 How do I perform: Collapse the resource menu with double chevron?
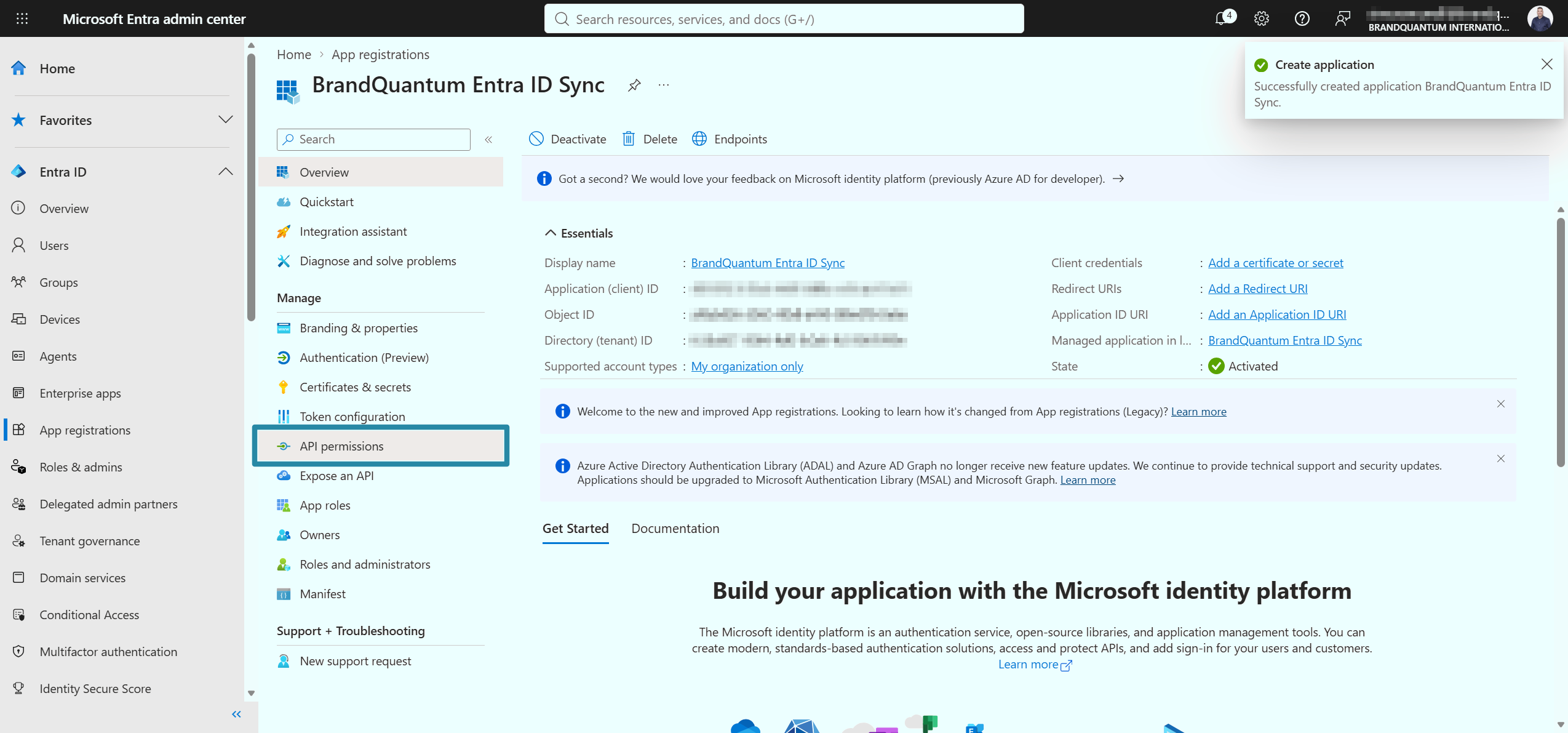[488, 140]
